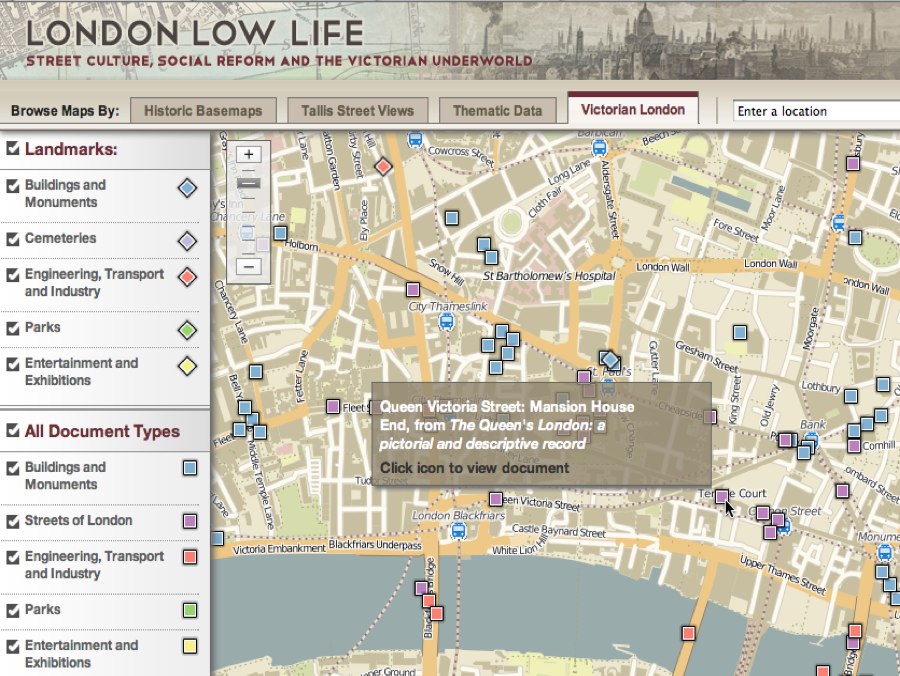900x676 pixels.
Task: Click blue marker below Cowcross Street
Action: tap(452, 218)
